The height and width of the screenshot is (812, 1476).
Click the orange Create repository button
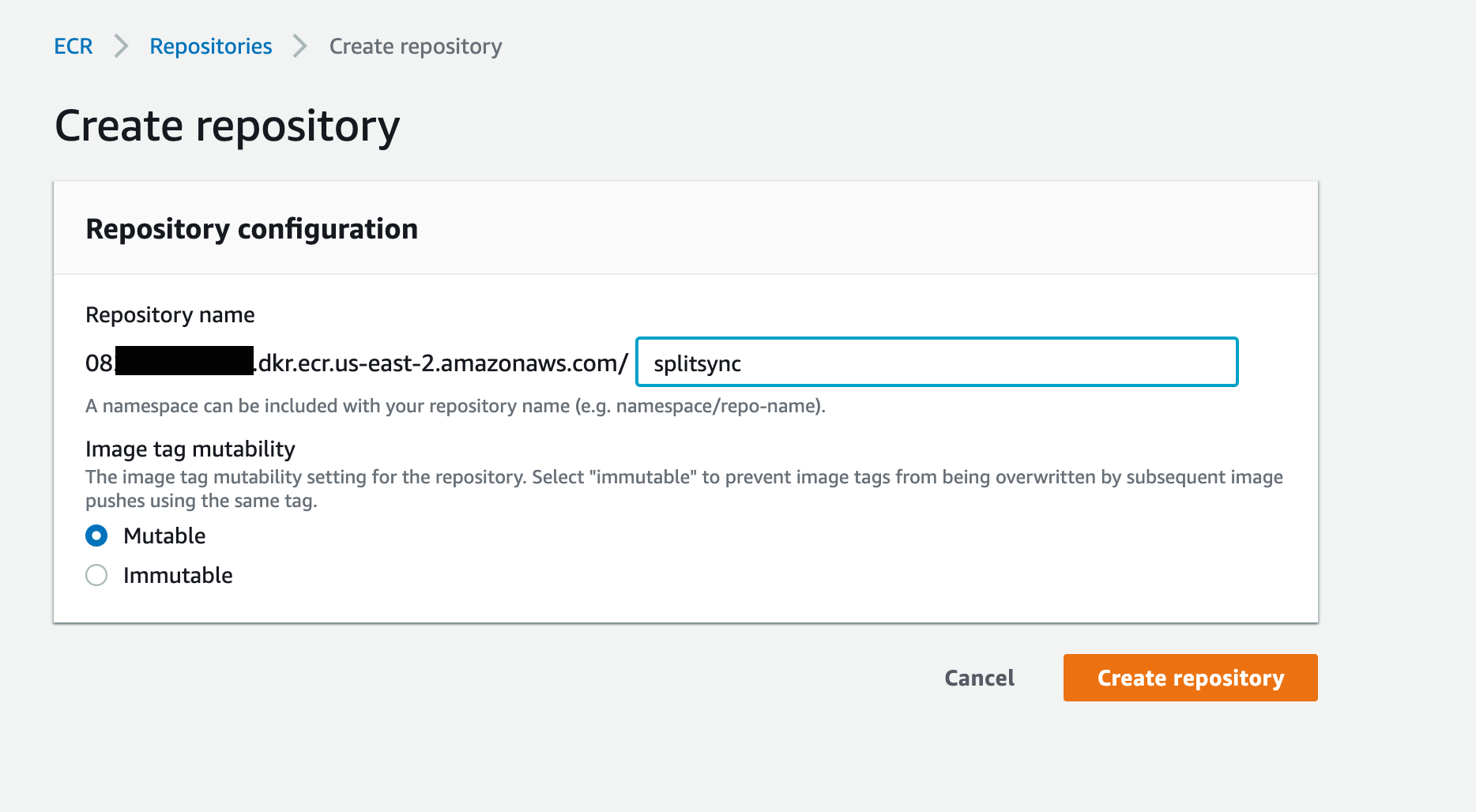[x=1190, y=678]
